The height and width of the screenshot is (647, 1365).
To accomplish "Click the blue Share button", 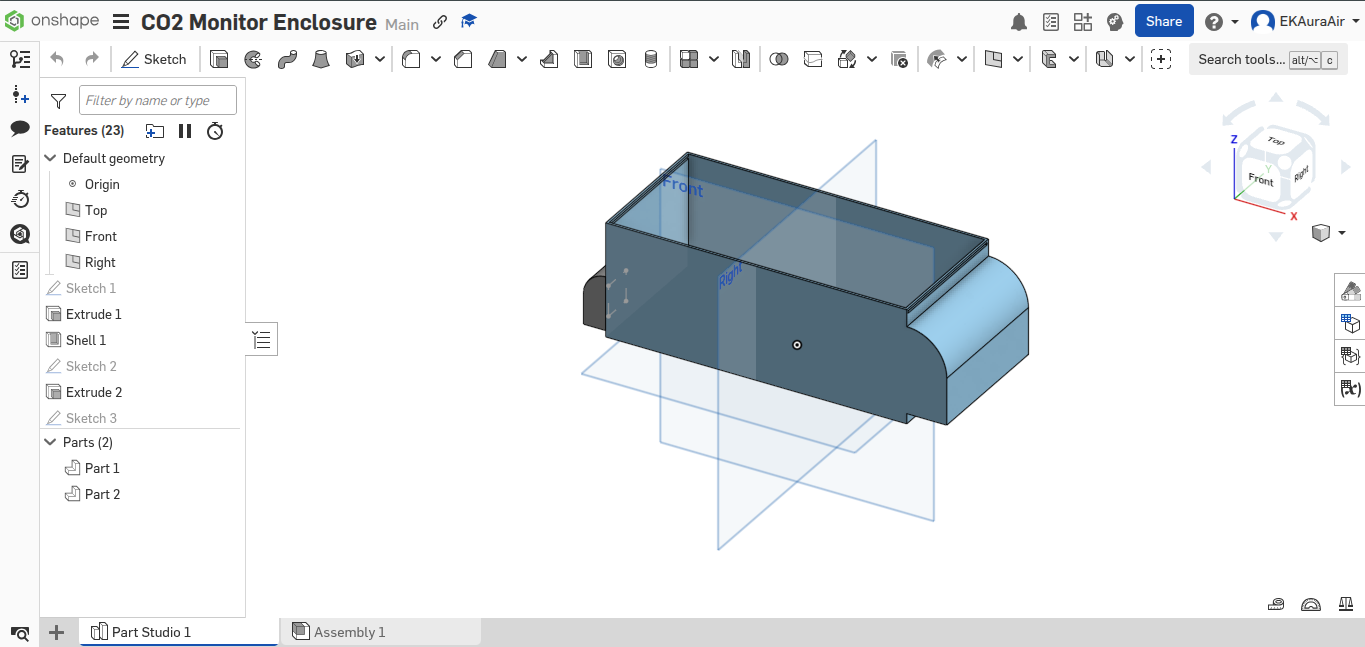I will [1163, 20].
